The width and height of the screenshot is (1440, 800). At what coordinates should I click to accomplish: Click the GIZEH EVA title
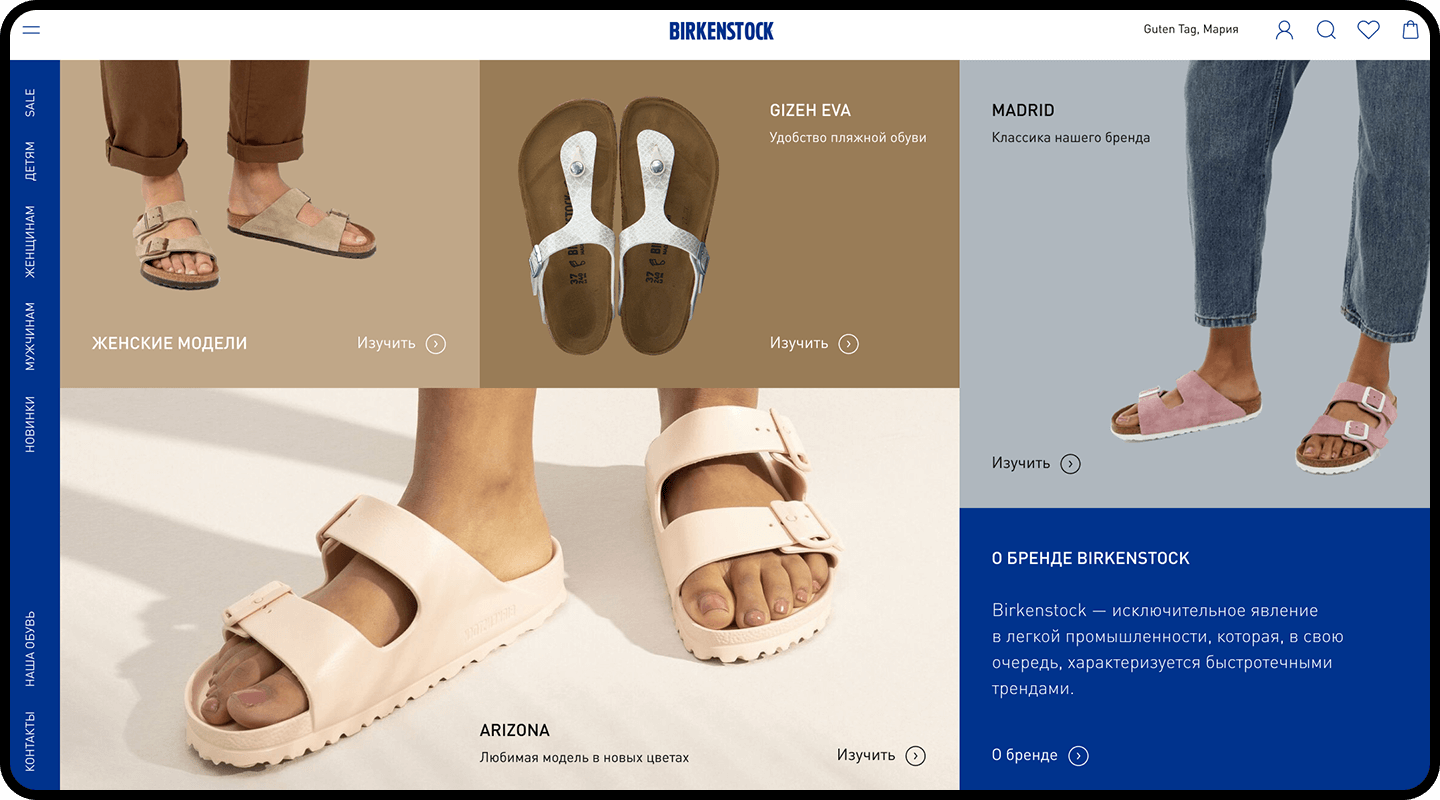(810, 110)
